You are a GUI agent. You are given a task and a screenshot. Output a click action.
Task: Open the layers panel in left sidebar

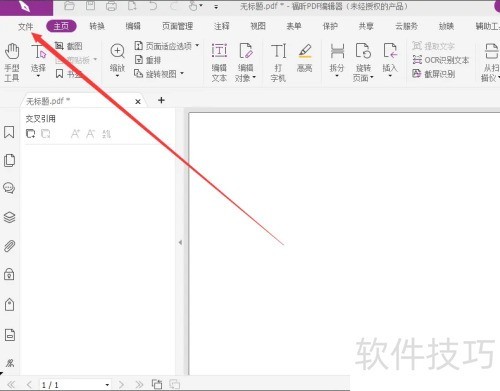(x=9, y=217)
